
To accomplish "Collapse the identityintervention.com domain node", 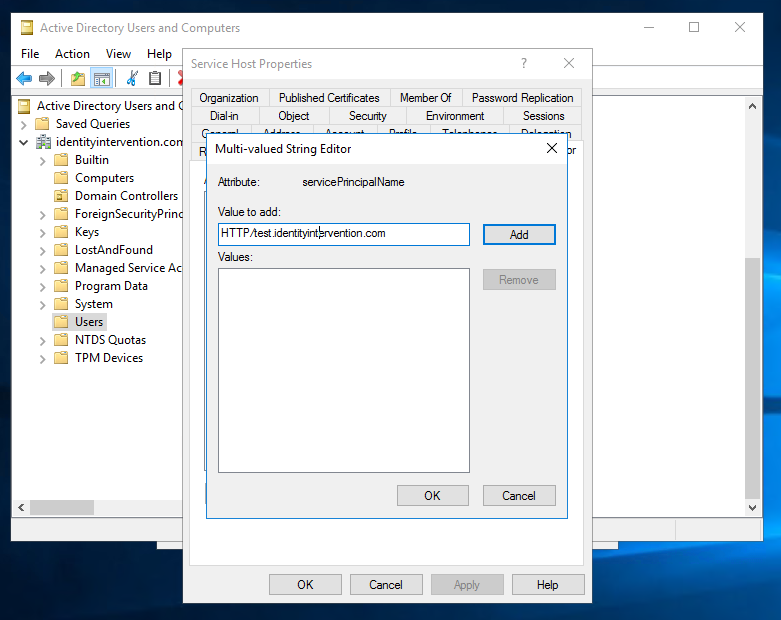I will pos(23,142).
